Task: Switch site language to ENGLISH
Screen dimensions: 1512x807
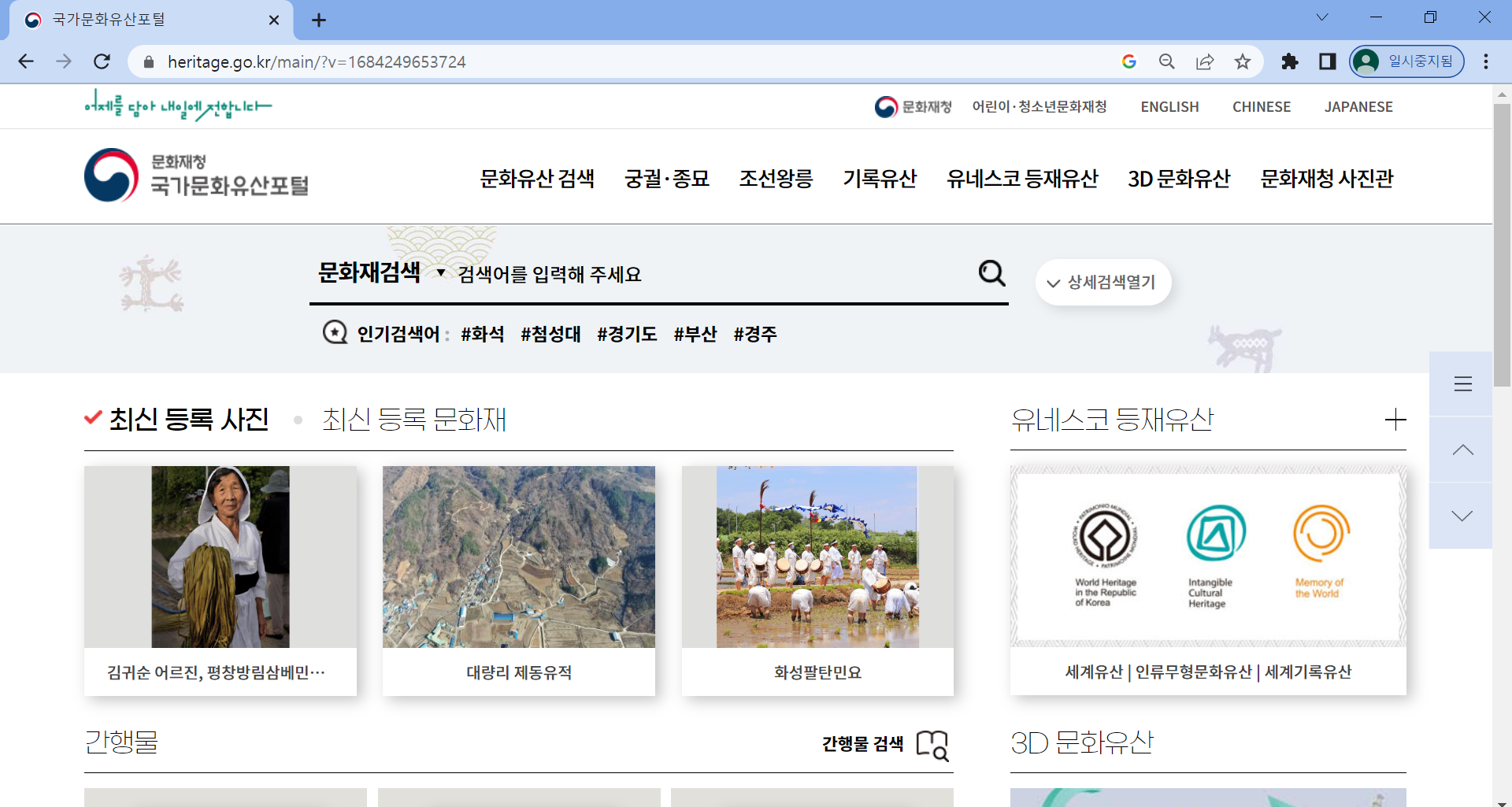Action: pos(1169,106)
